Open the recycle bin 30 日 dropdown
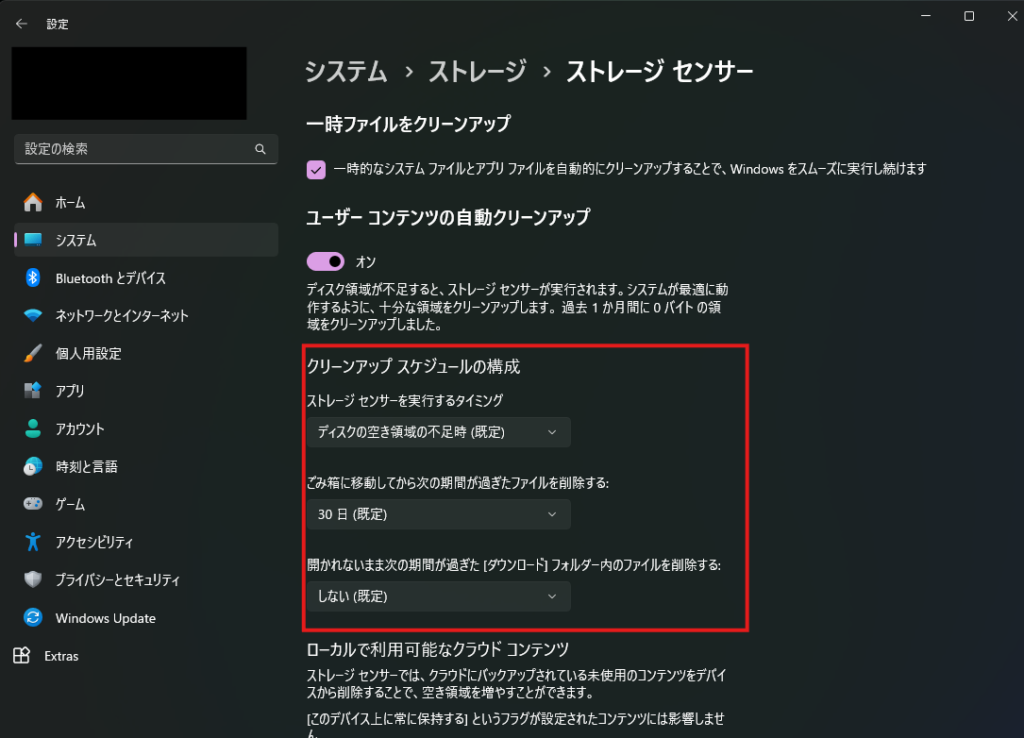Viewport: 1024px width, 738px height. click(438, 514)
